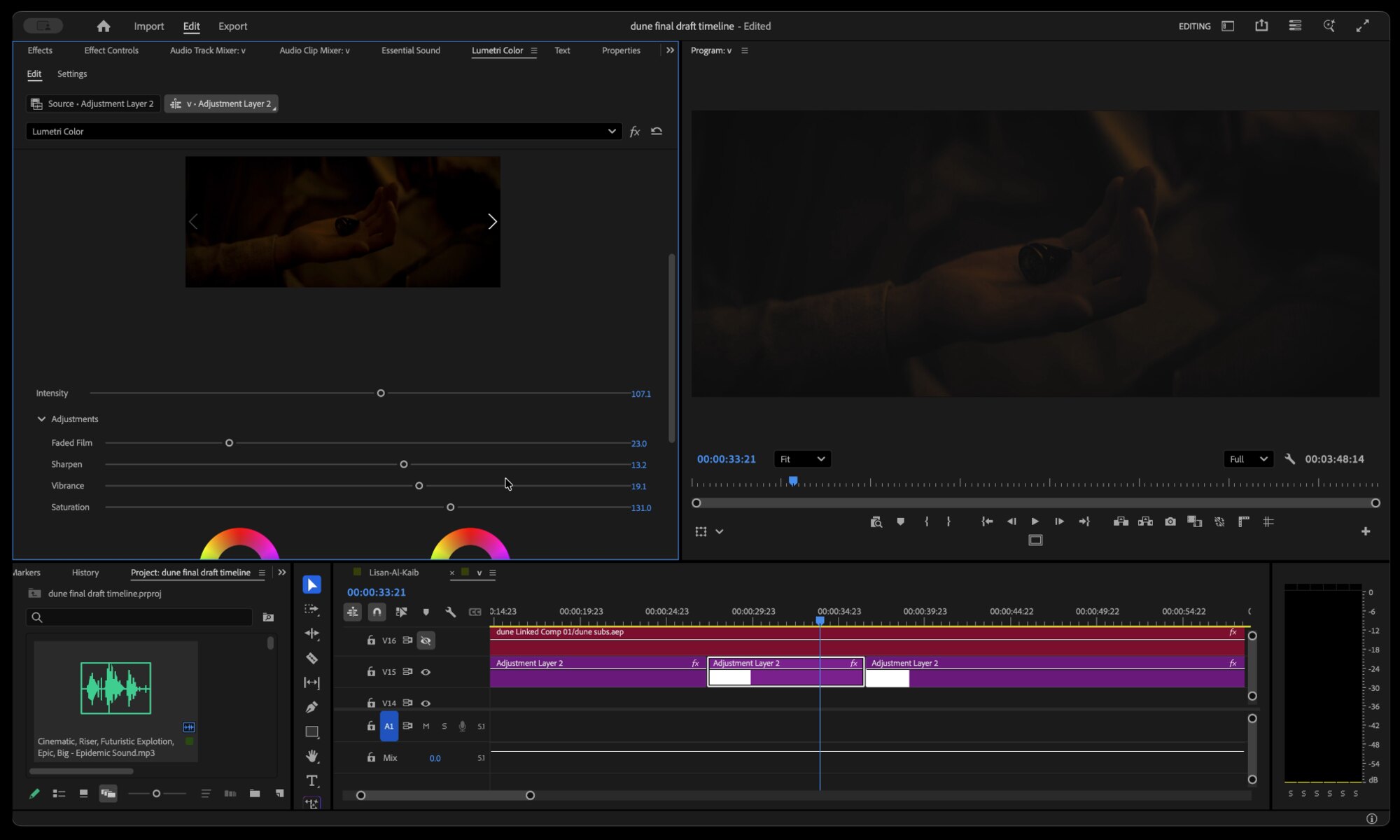Select the Pen tool
This screenshot has width=1400, height=840.
click(x=312, y=707)
